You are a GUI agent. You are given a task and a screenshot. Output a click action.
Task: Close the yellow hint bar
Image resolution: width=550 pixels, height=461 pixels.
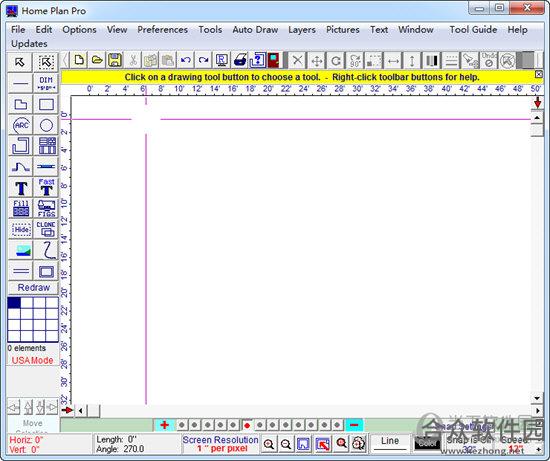(x=538, y=74)
